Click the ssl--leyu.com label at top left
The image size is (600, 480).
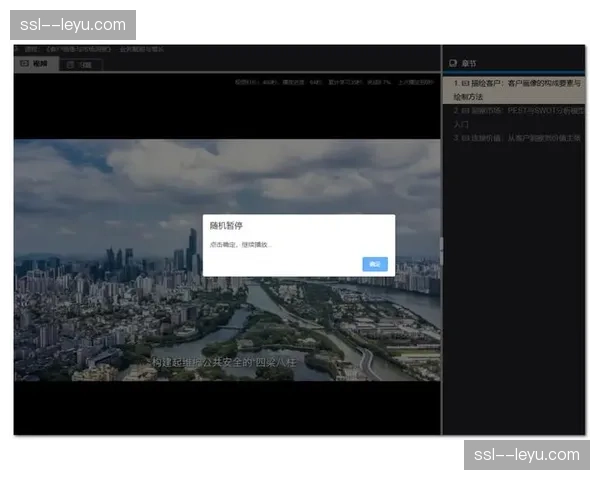(72, 24)
